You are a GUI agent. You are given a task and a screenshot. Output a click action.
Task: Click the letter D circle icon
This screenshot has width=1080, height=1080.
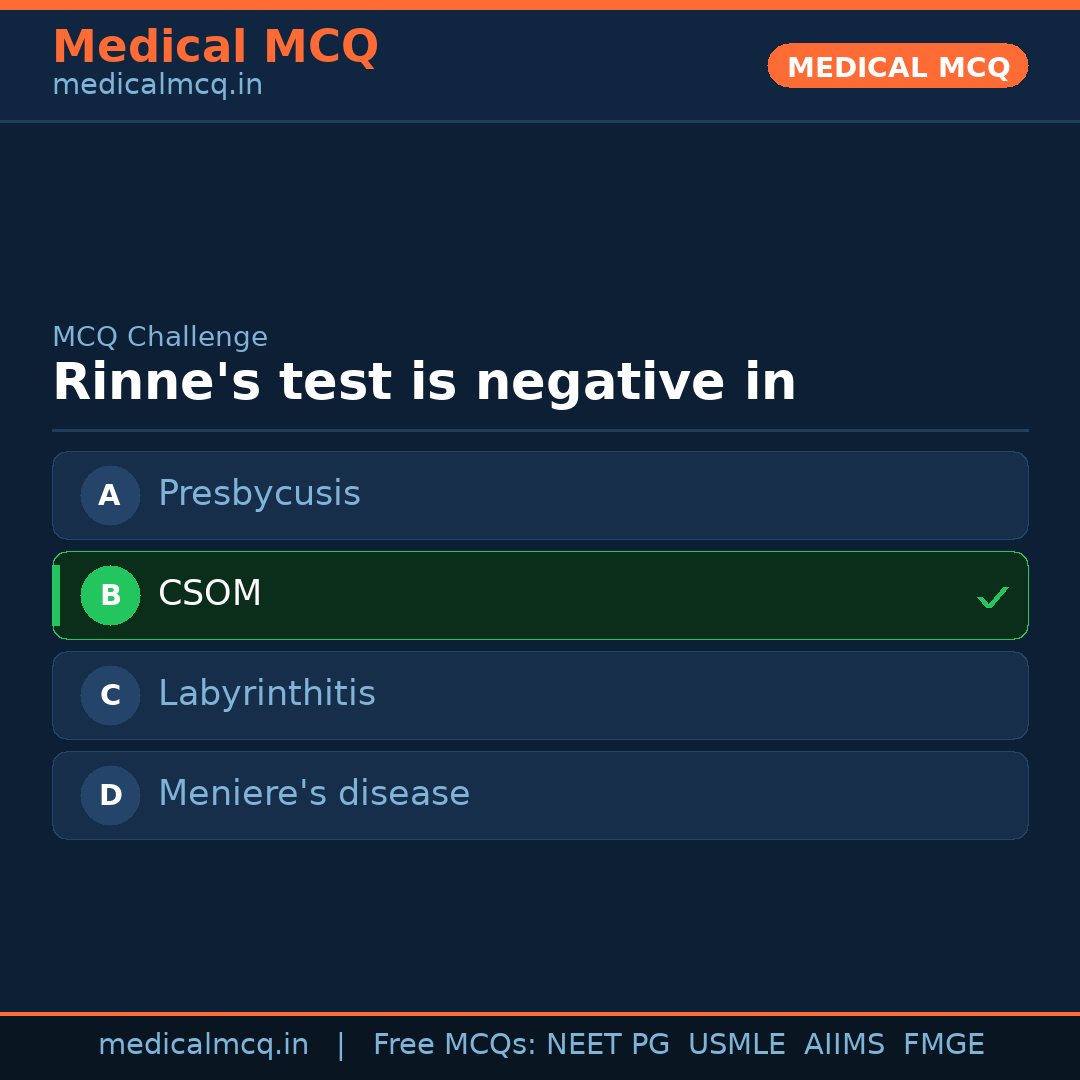pyautogui.click(x=110, y=795)
